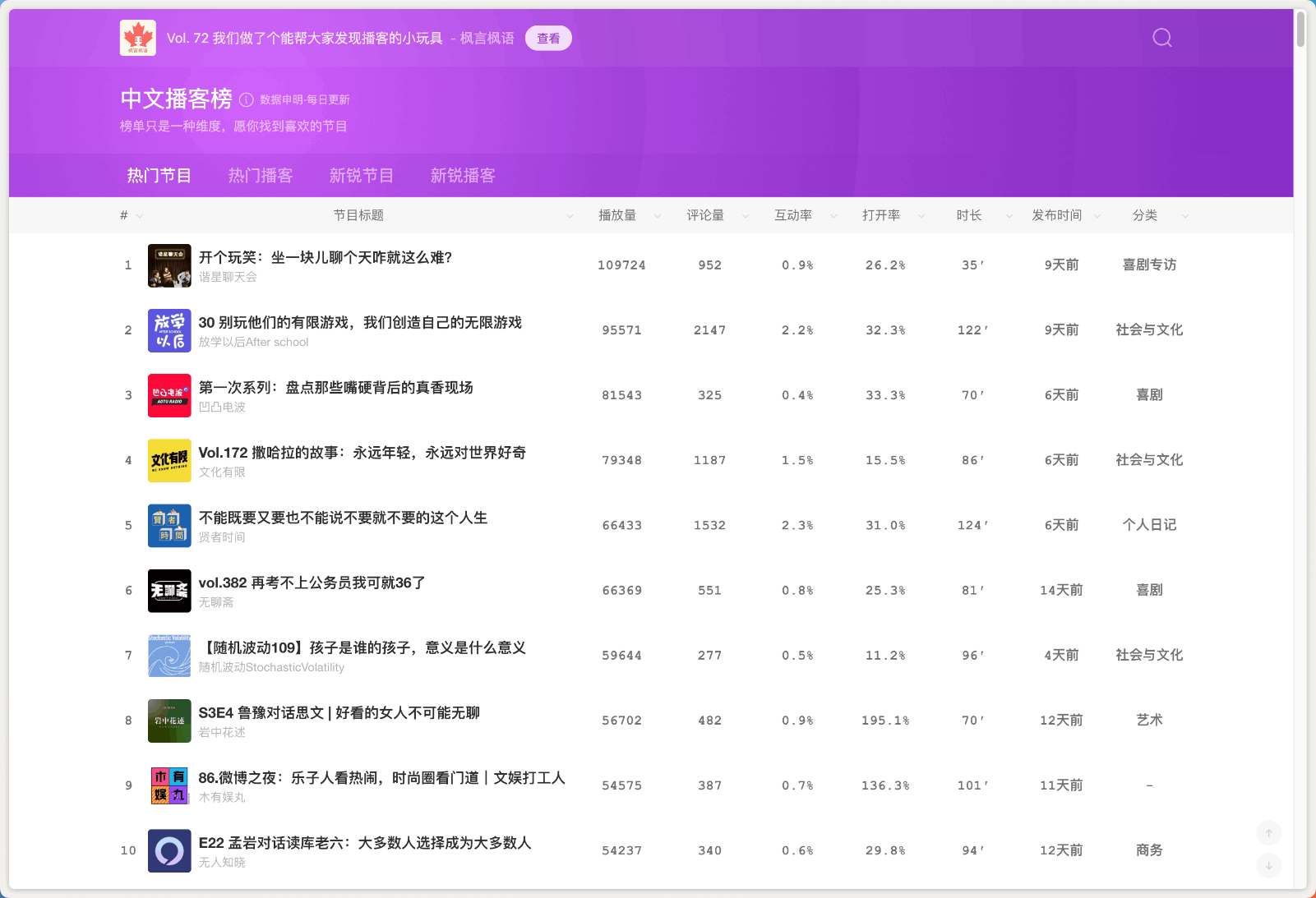Open 谐星聊天会 podcast cover thumbnail
The image size is (1316, 898).
pyautogui.click(x=169, y=265)
